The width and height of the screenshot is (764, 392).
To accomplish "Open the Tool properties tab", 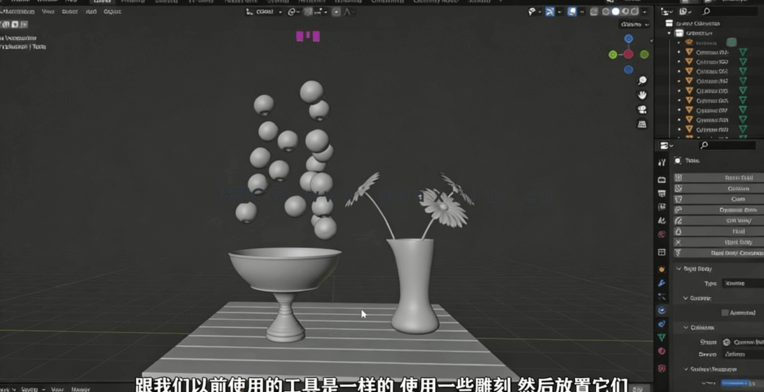I will click(661, 162).
